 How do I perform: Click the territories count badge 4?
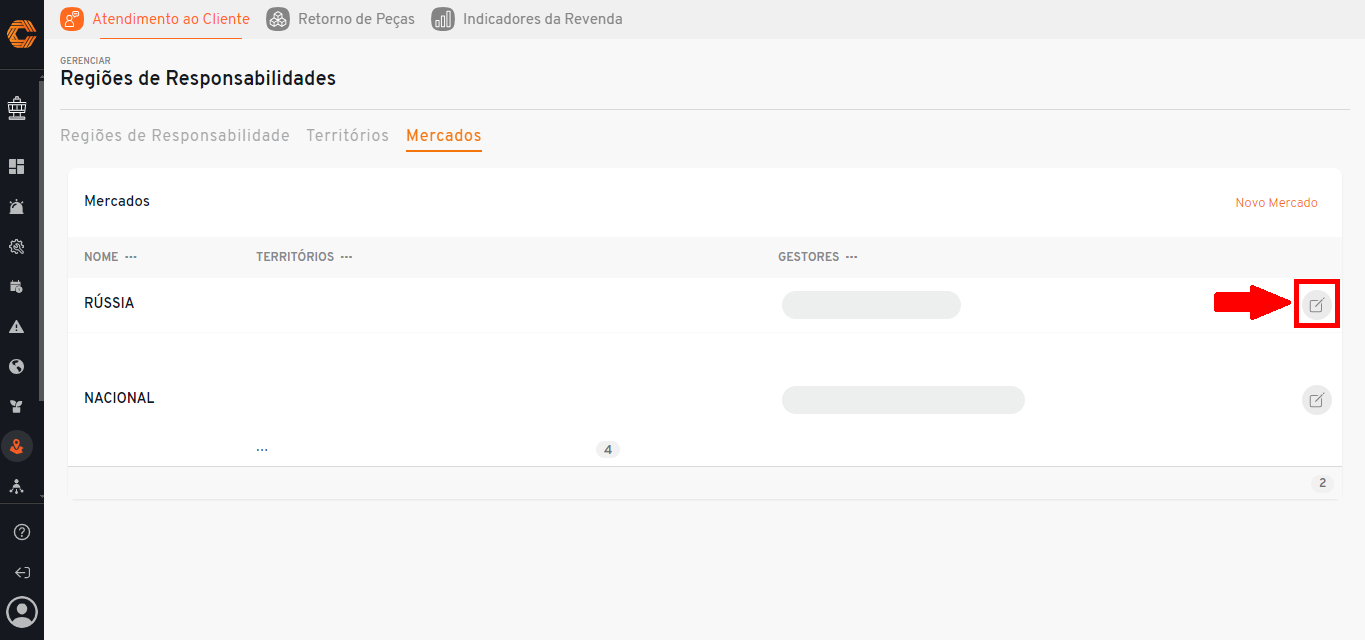(608, 450)
